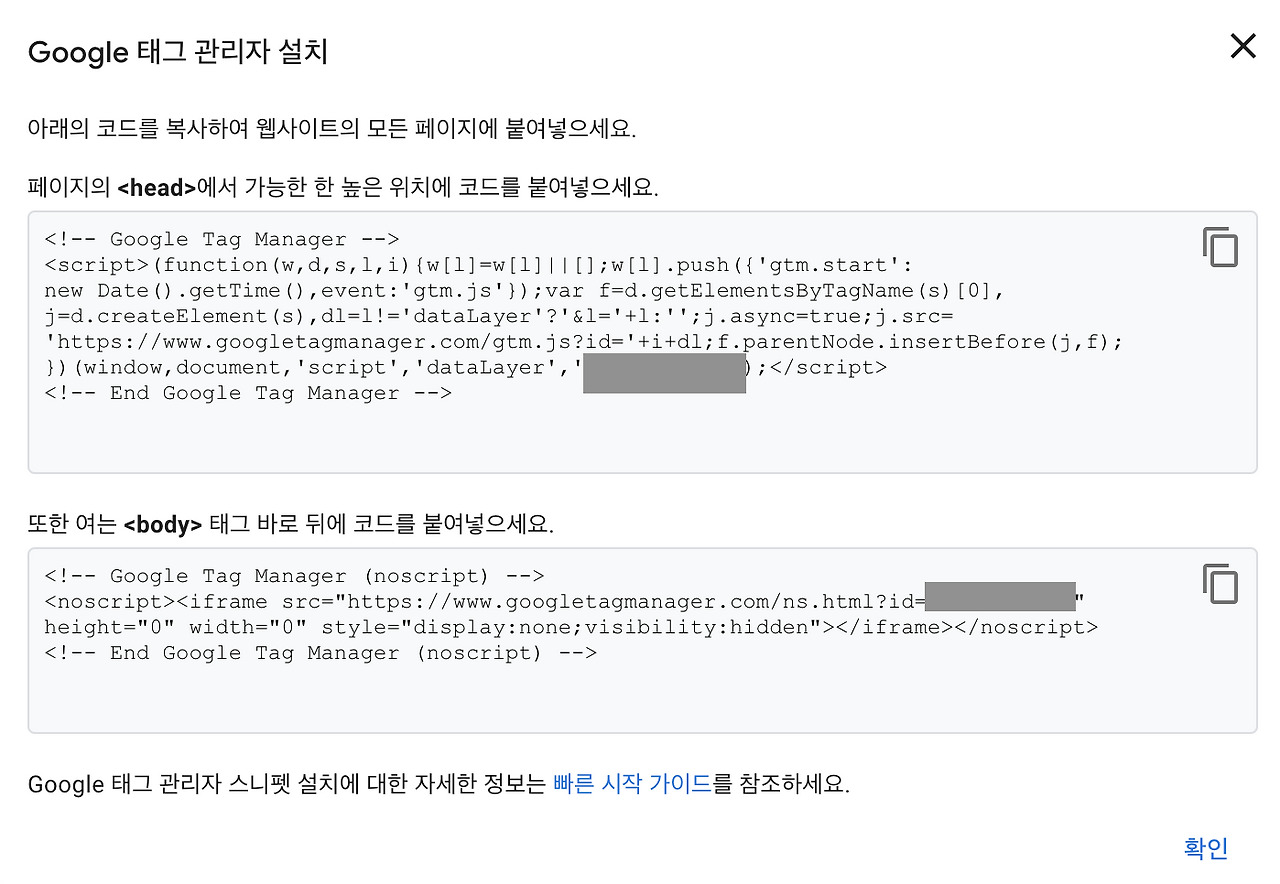Click the Google 태그 관리자 설치 title
This screenshot has height=884, width=1280.
pyautogui.click(x=178, y=52)
